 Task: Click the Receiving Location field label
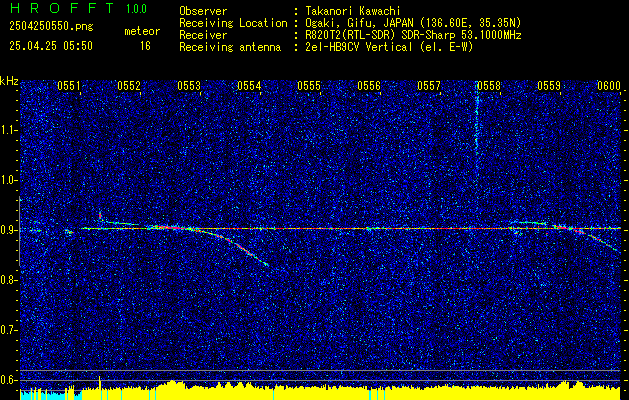pyautogui.click(x=233, y=23)
